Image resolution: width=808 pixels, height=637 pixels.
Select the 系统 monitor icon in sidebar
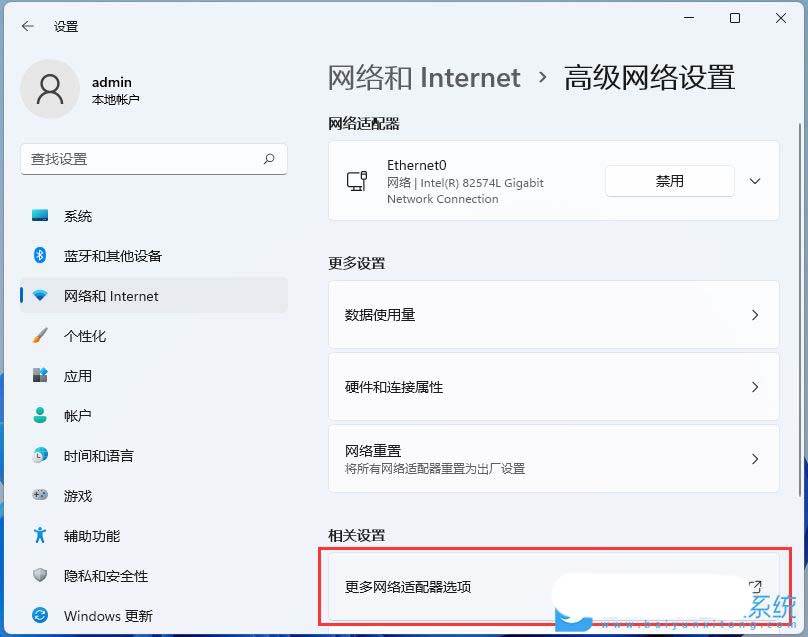click(x=40, y=216)
